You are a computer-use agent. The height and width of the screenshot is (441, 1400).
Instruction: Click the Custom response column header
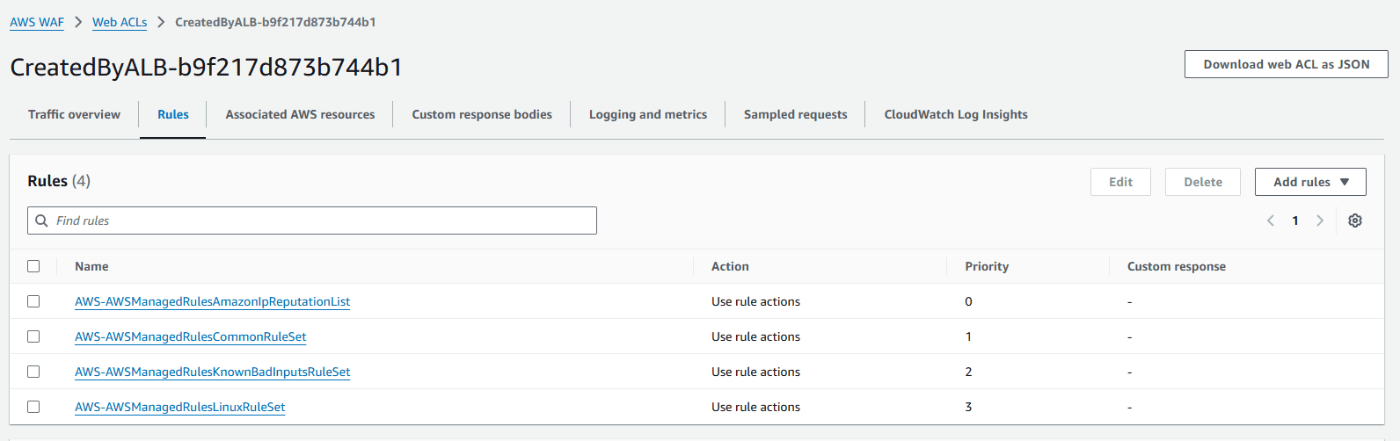(x=1176, y=267)
